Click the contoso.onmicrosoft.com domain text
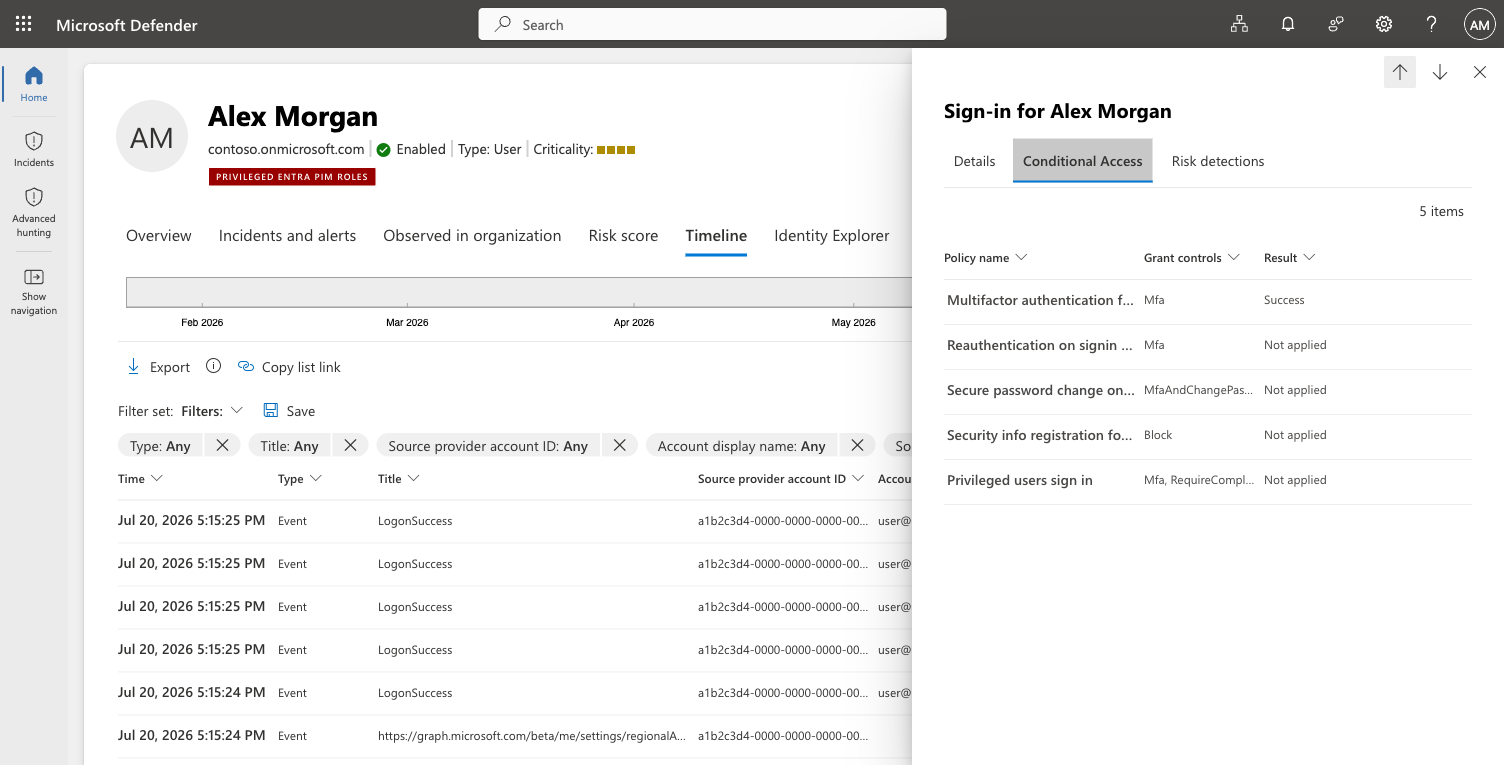The width and height of the screenshot is (1504, 765). click(x=286, y=149)
